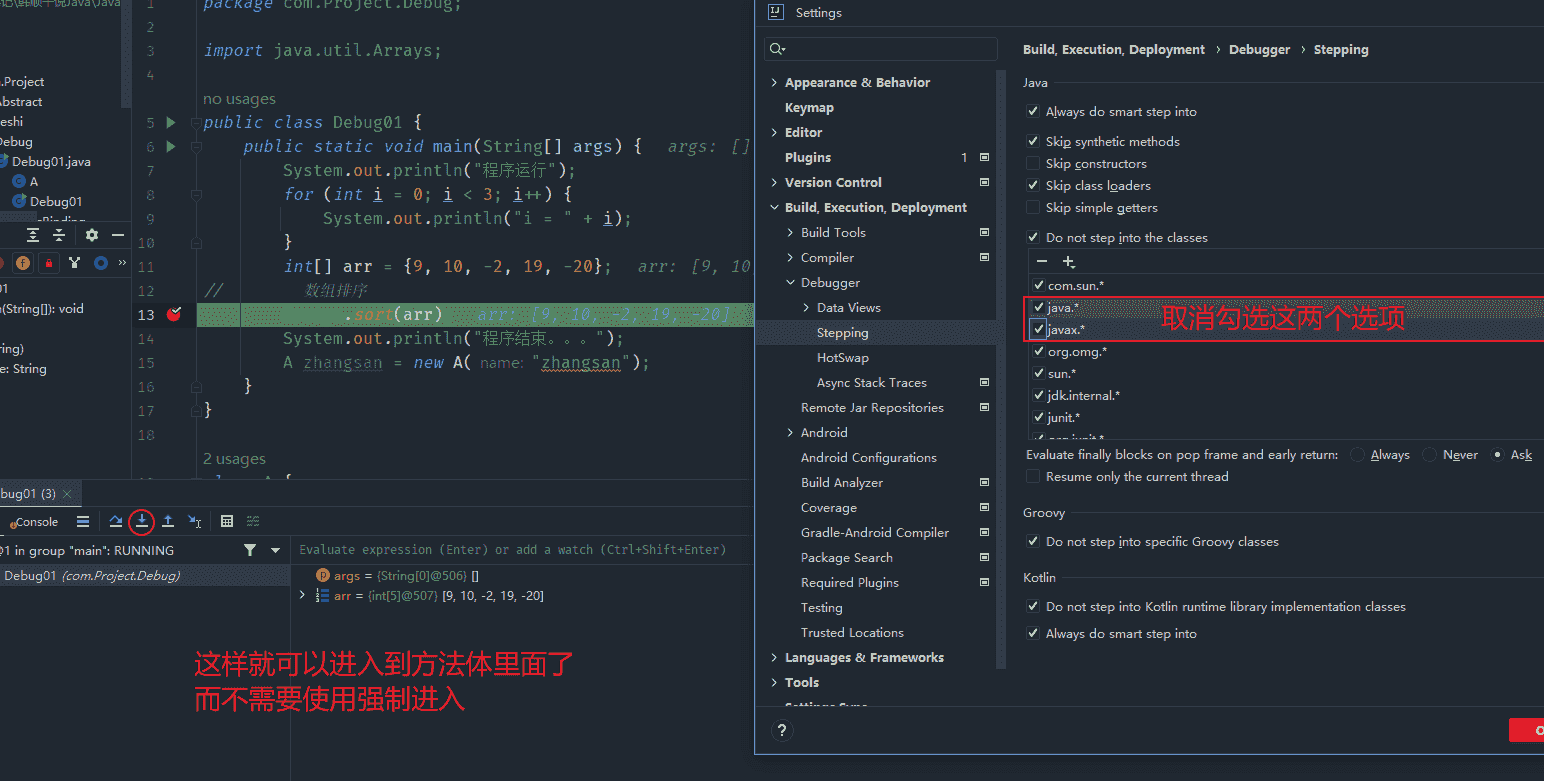Viewport: 1544px width, 781px height.
Task: Uncheck the javax.* class filter
Action: tap(1039, 329)
